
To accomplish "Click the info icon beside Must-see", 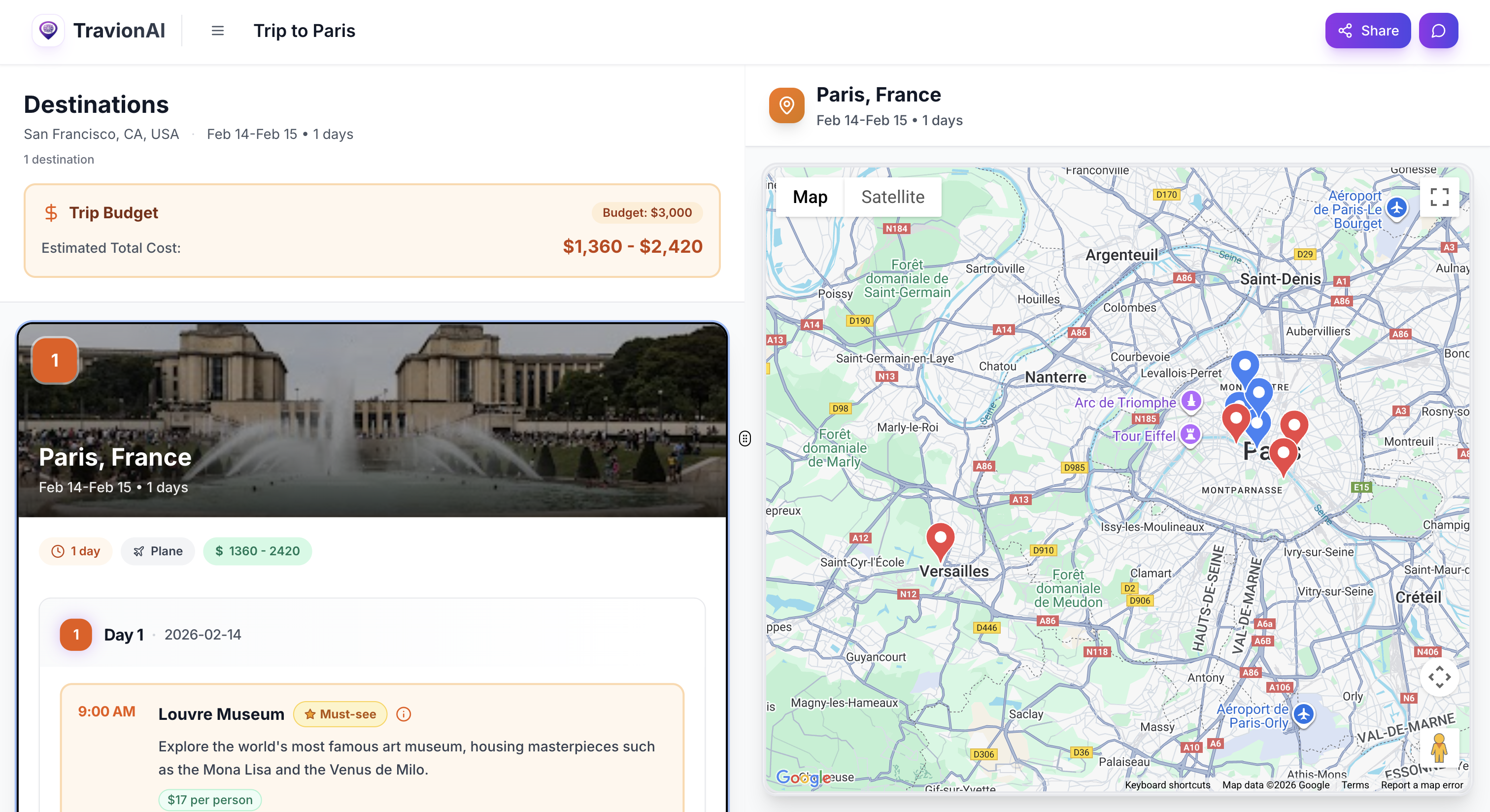I will click(404, 714).
